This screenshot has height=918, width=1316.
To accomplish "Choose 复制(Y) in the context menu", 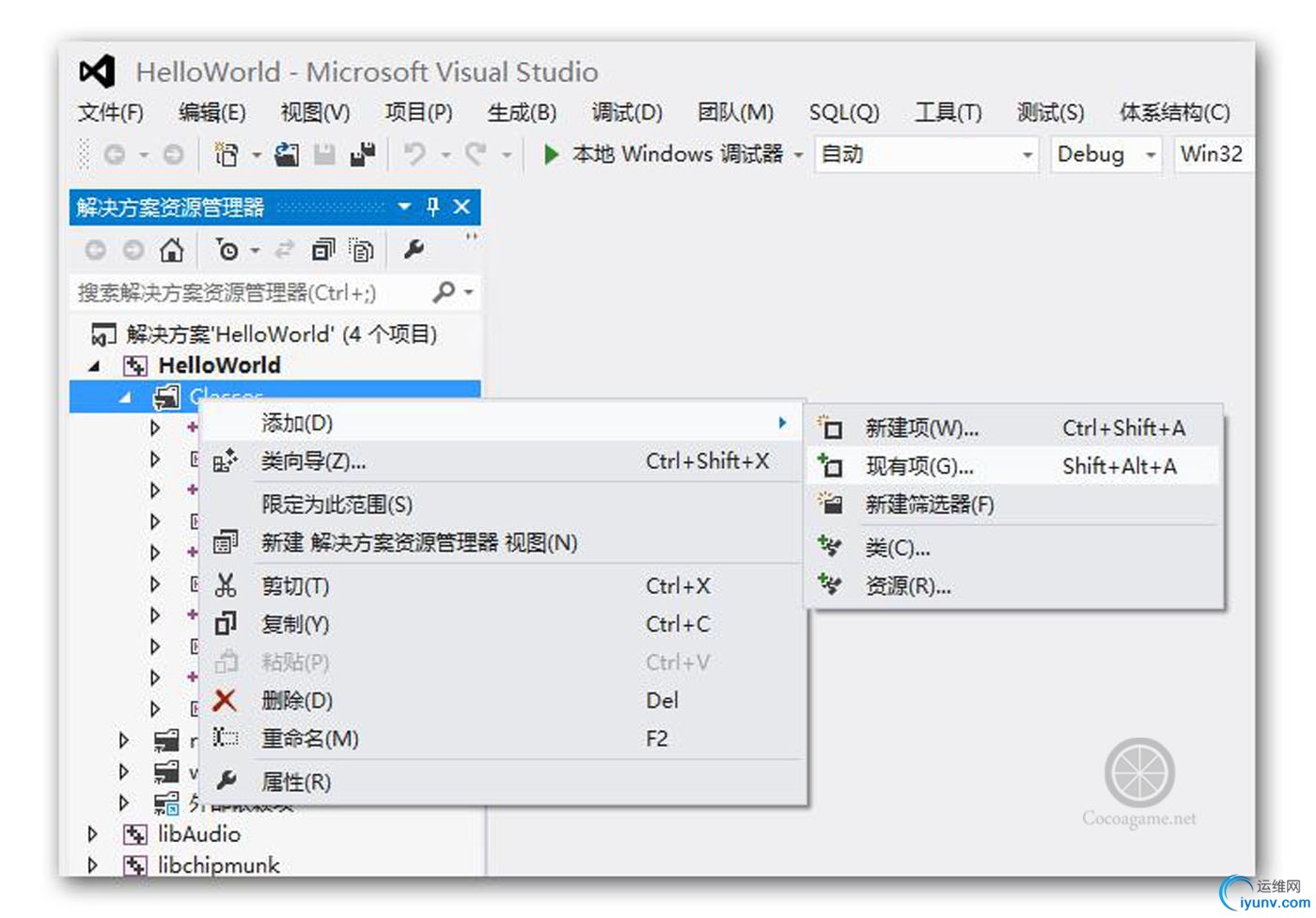I will pyautogui.click(x=503, y=624).
